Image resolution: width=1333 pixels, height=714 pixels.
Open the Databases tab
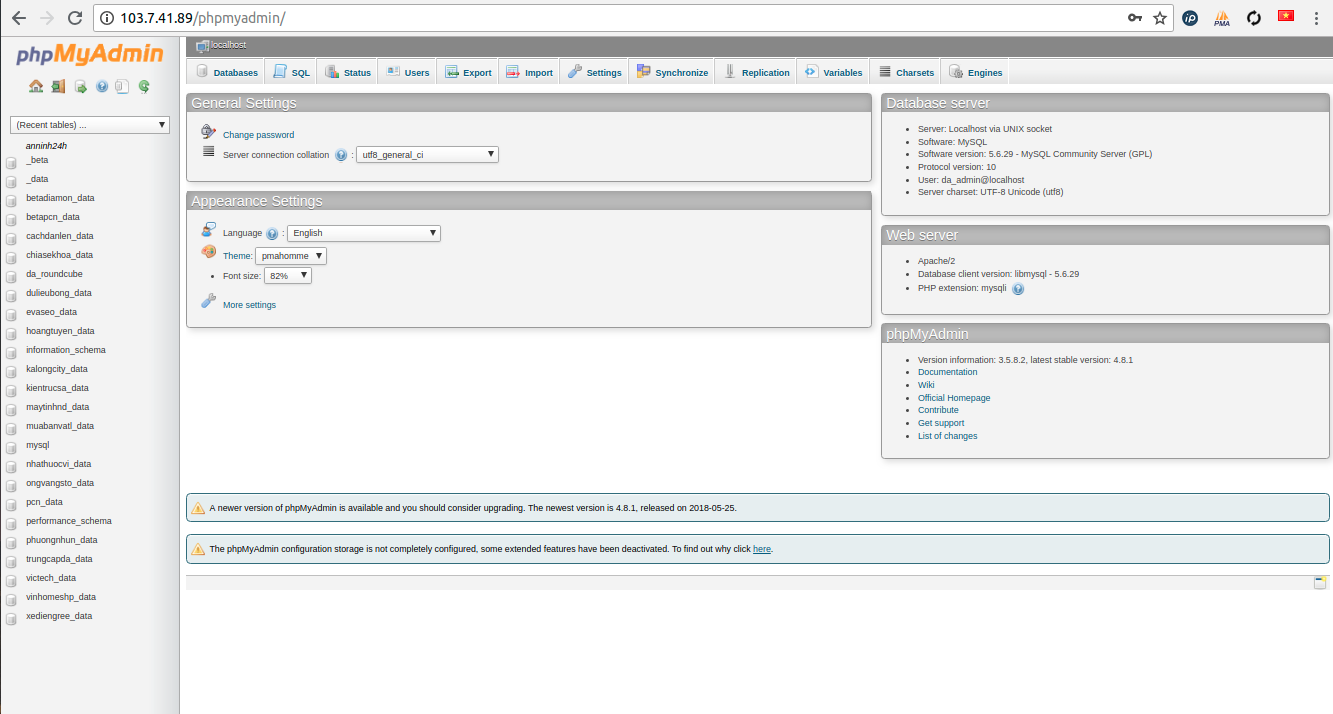point(226,72)
